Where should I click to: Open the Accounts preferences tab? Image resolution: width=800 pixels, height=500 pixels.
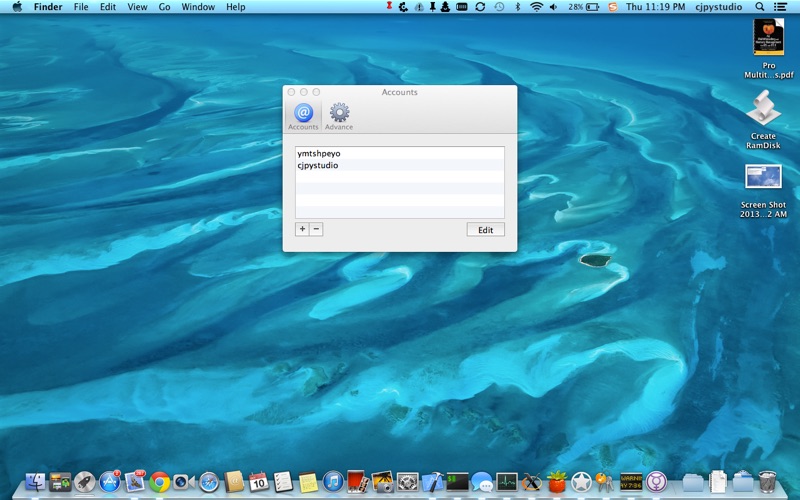coord(303,116)
